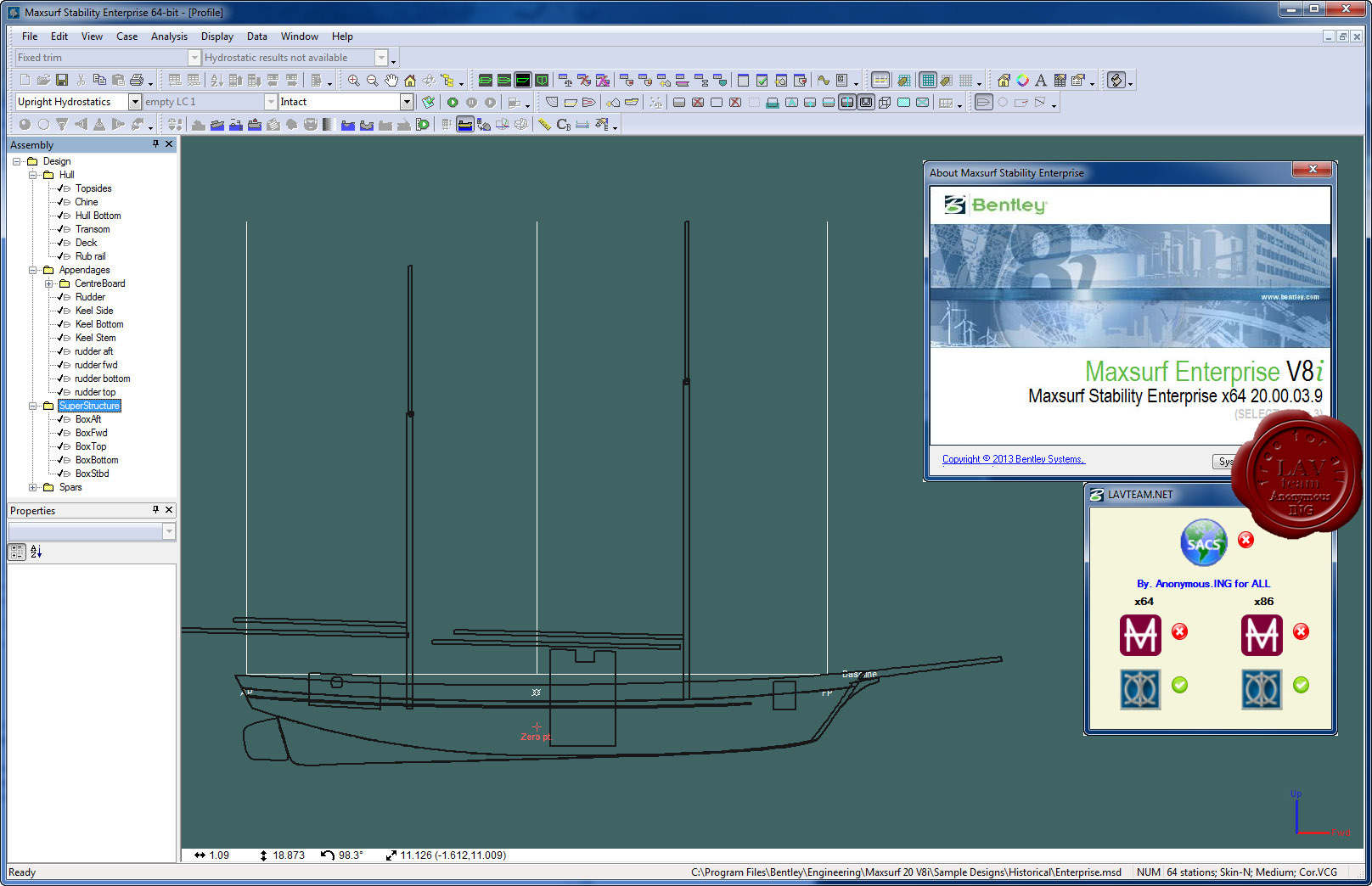Toggle visibility check for Deck
The width and height of the screenshot is (1372, 886).
point(60,243)
